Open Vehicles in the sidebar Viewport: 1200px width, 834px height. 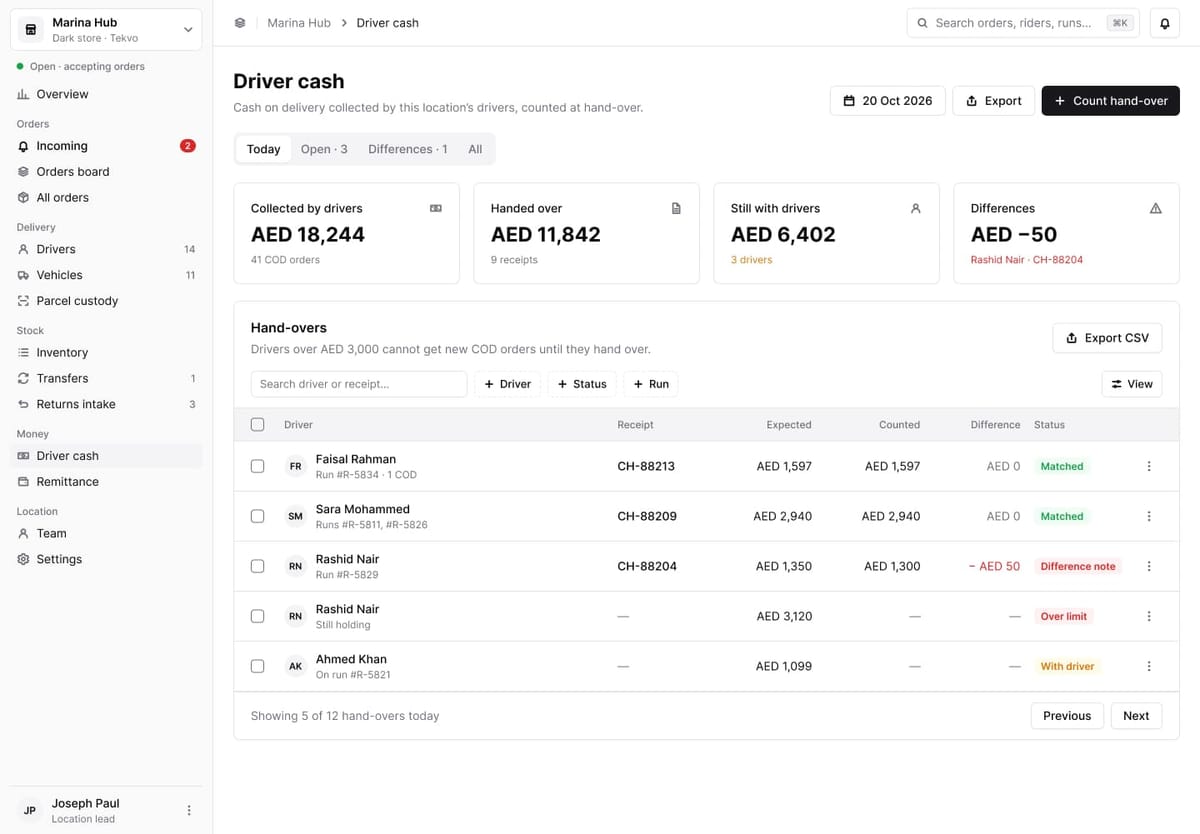106,275
